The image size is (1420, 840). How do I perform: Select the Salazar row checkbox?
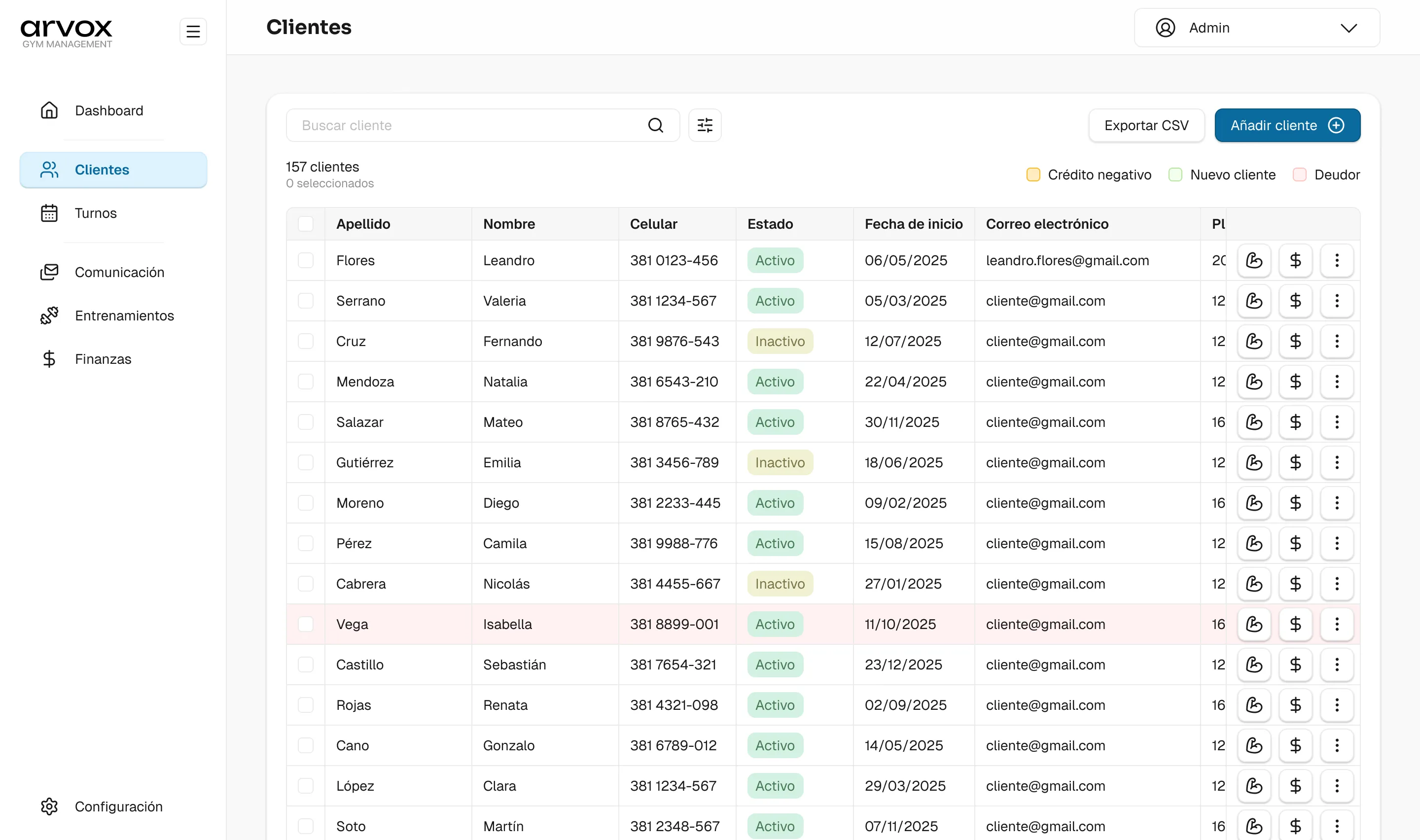[306, 422]
